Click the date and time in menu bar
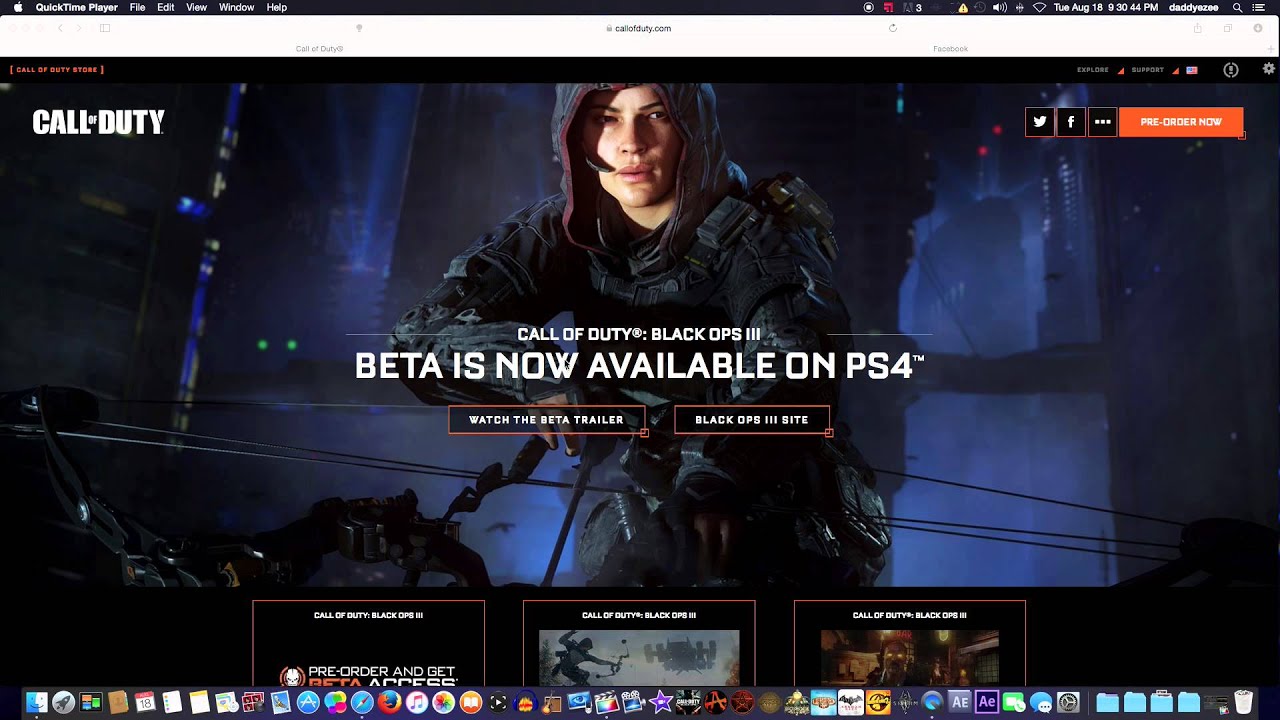The width and height of the screenshot is (1280, 720). (1106, 7)
